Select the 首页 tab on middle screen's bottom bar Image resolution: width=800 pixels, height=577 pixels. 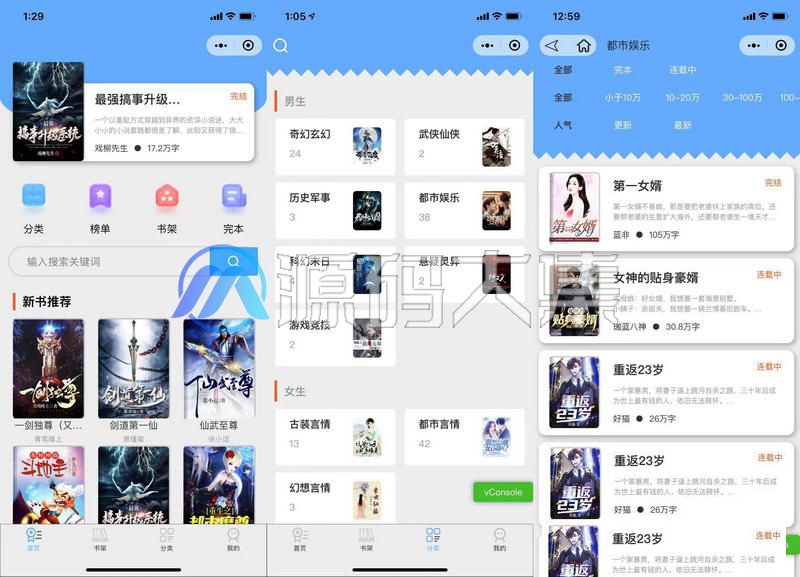click(x=300, y=539)
